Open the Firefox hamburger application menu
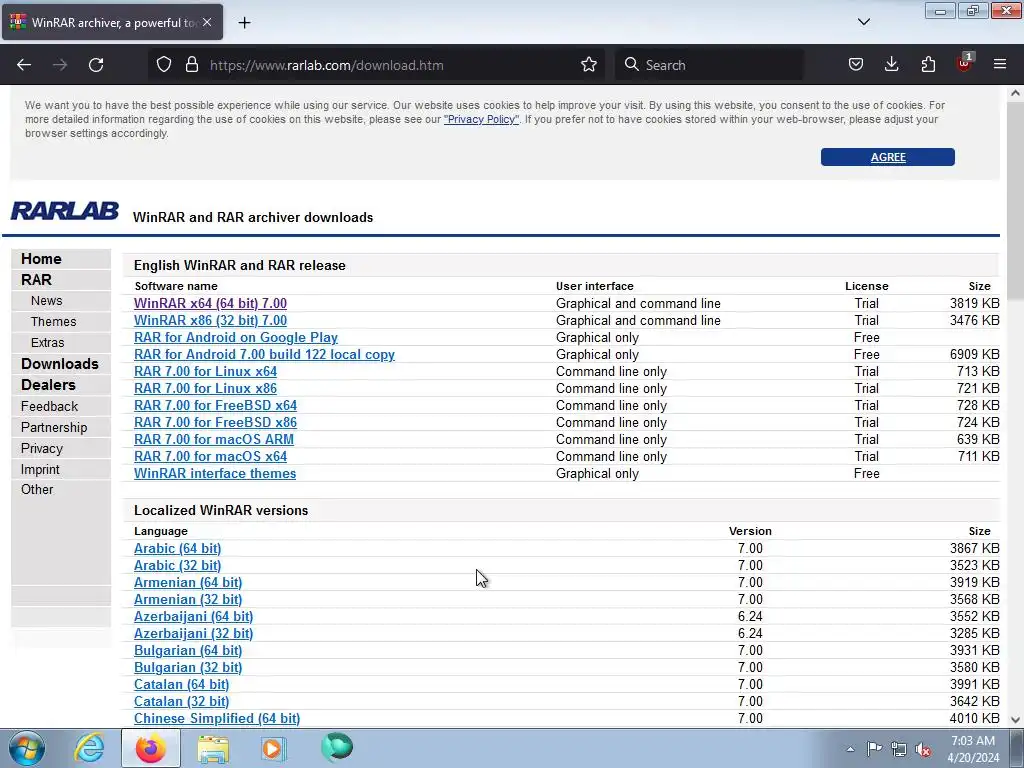Viewport: 1024px width, 768px height. (1000, 65)
